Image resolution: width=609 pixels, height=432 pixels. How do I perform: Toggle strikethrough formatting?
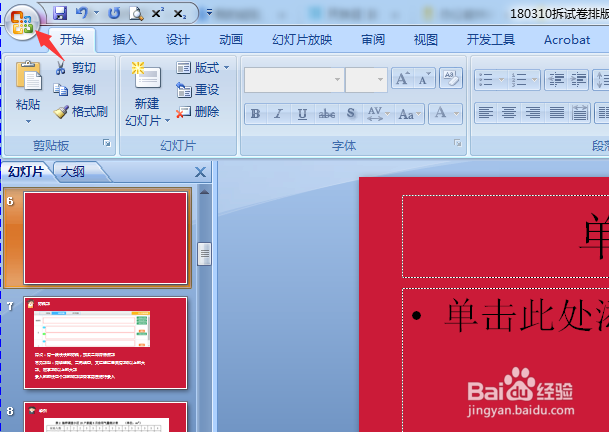click(x=327, y=114)
